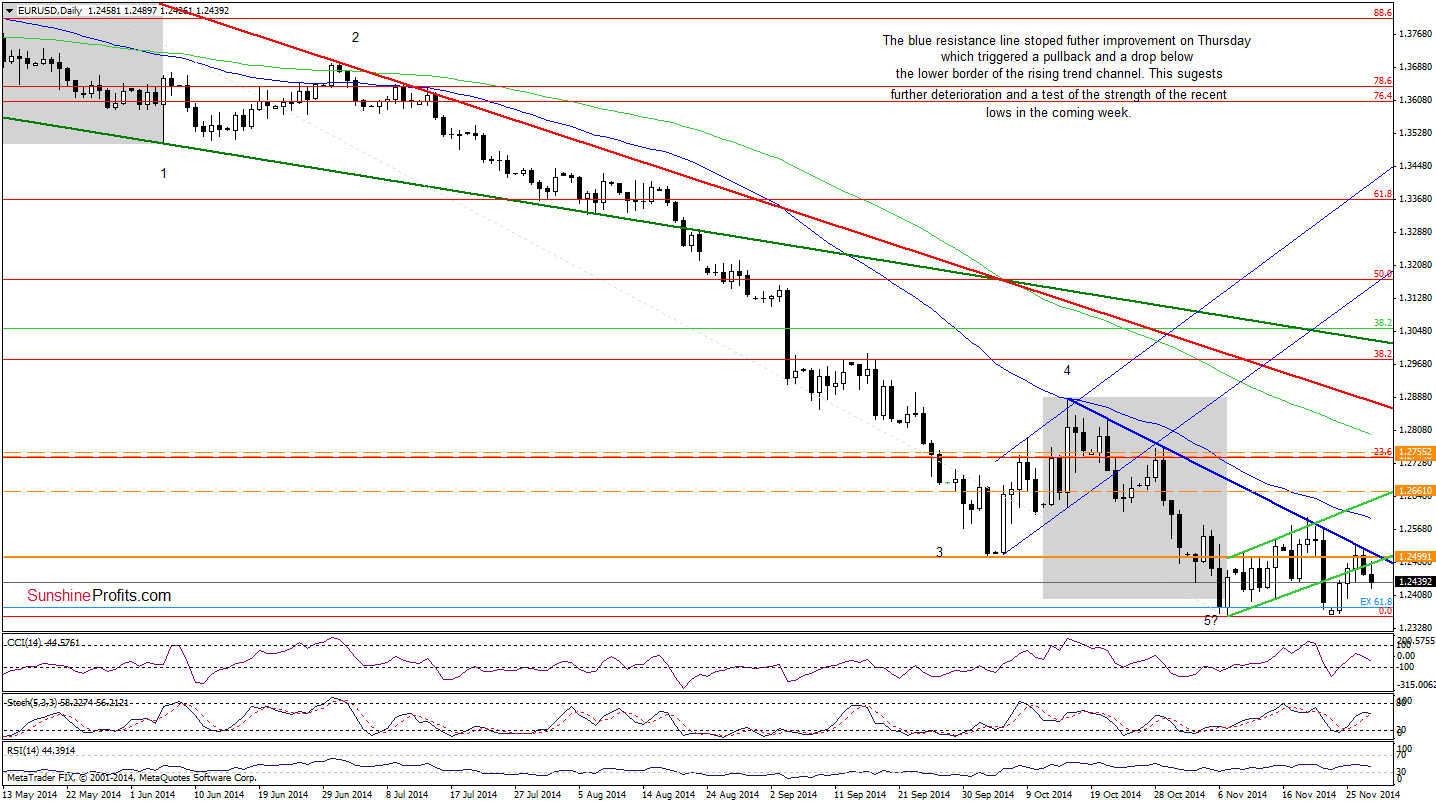The width and height of the screenshot is (1436, 803).
Task: Select wave label 1 under the grey box
Action: [164, 173]
